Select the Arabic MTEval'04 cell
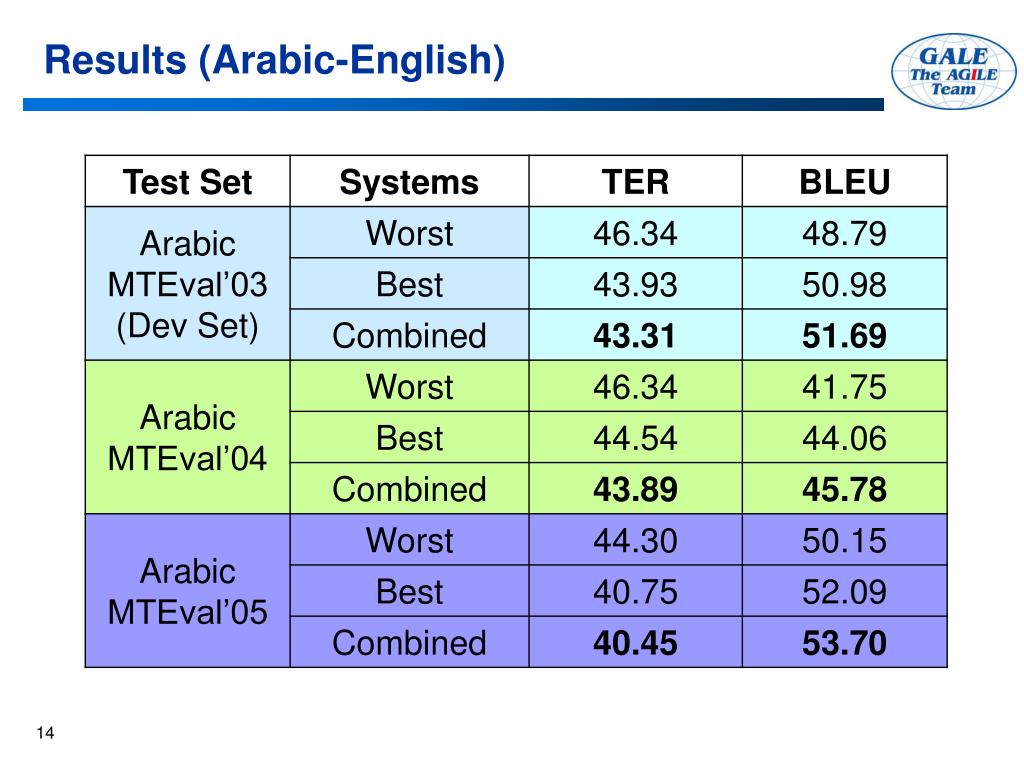 tap(187, 437)
